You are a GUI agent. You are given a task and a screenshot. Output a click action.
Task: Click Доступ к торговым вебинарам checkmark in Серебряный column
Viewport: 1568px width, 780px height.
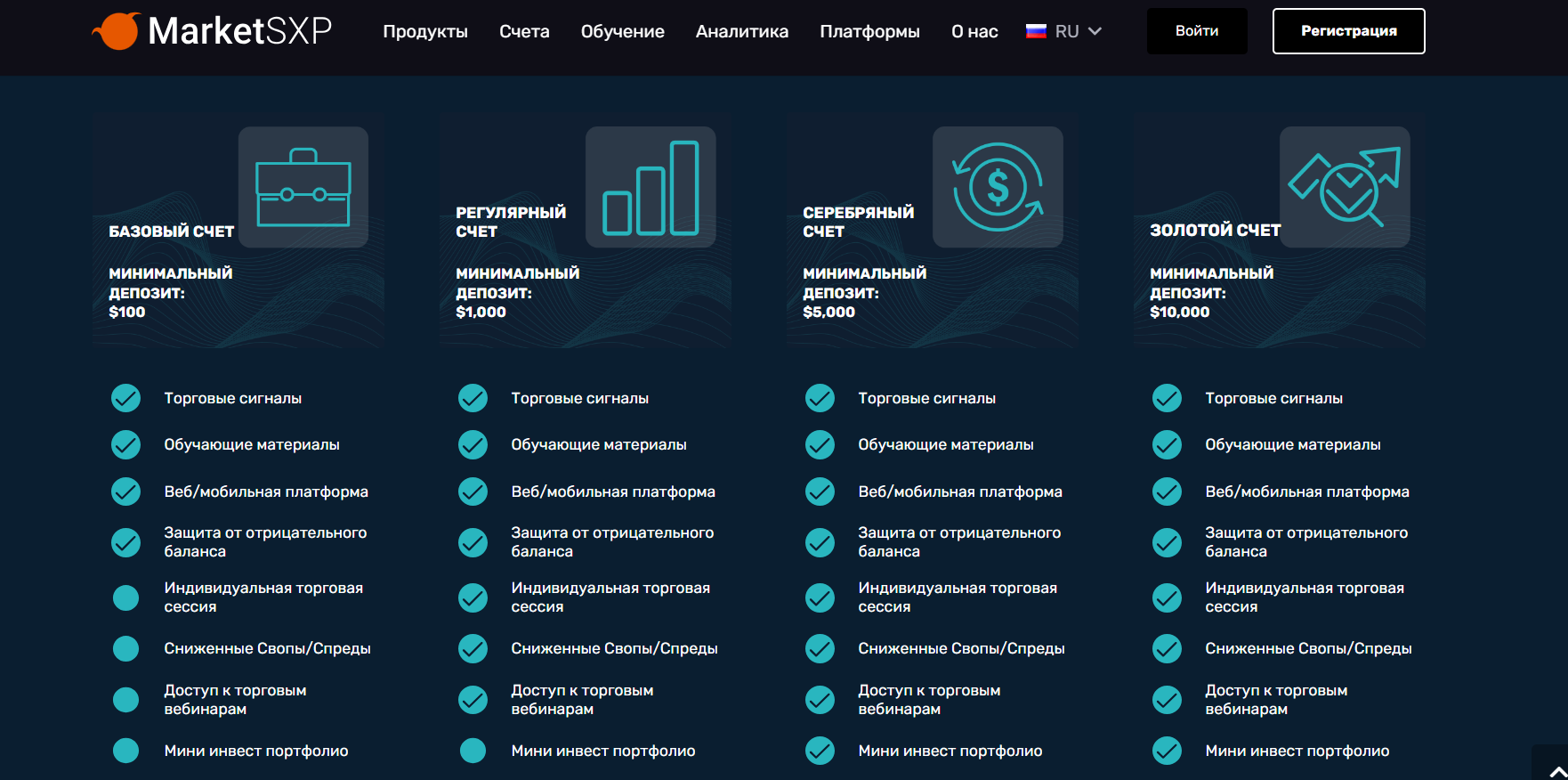[x=820, y=700]
